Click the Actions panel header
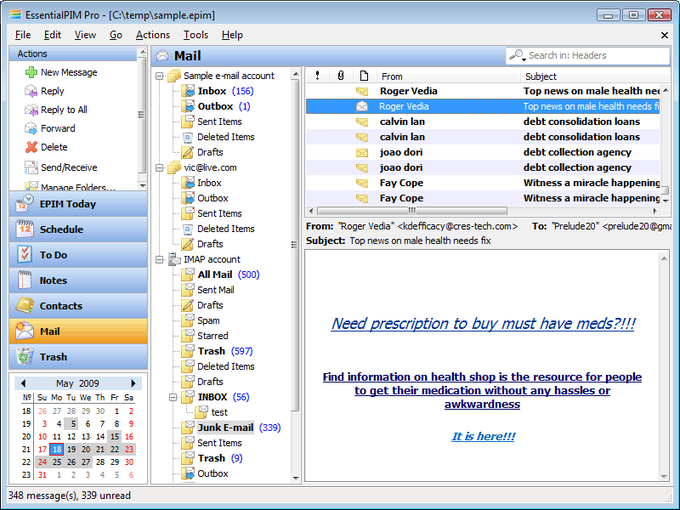Image resolution: width=680 pixels, height=510 pixels. point(73,54)
